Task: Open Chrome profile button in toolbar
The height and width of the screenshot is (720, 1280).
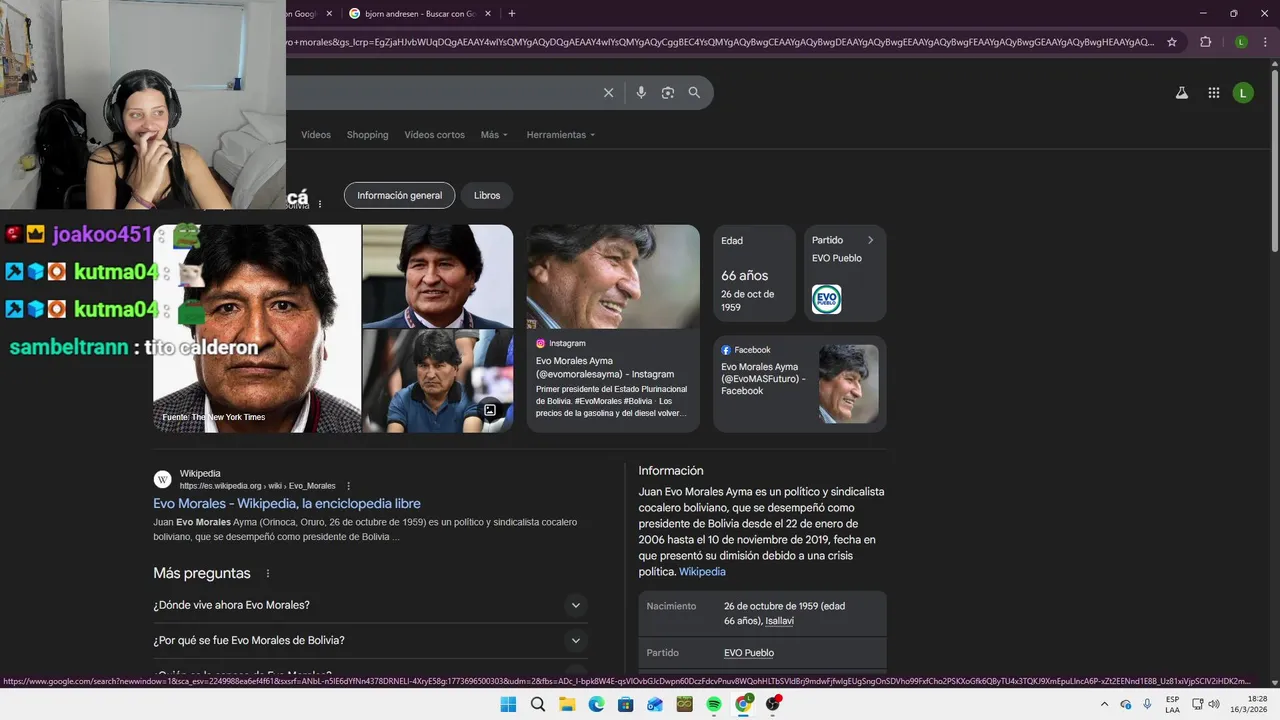Action: 1241,42
